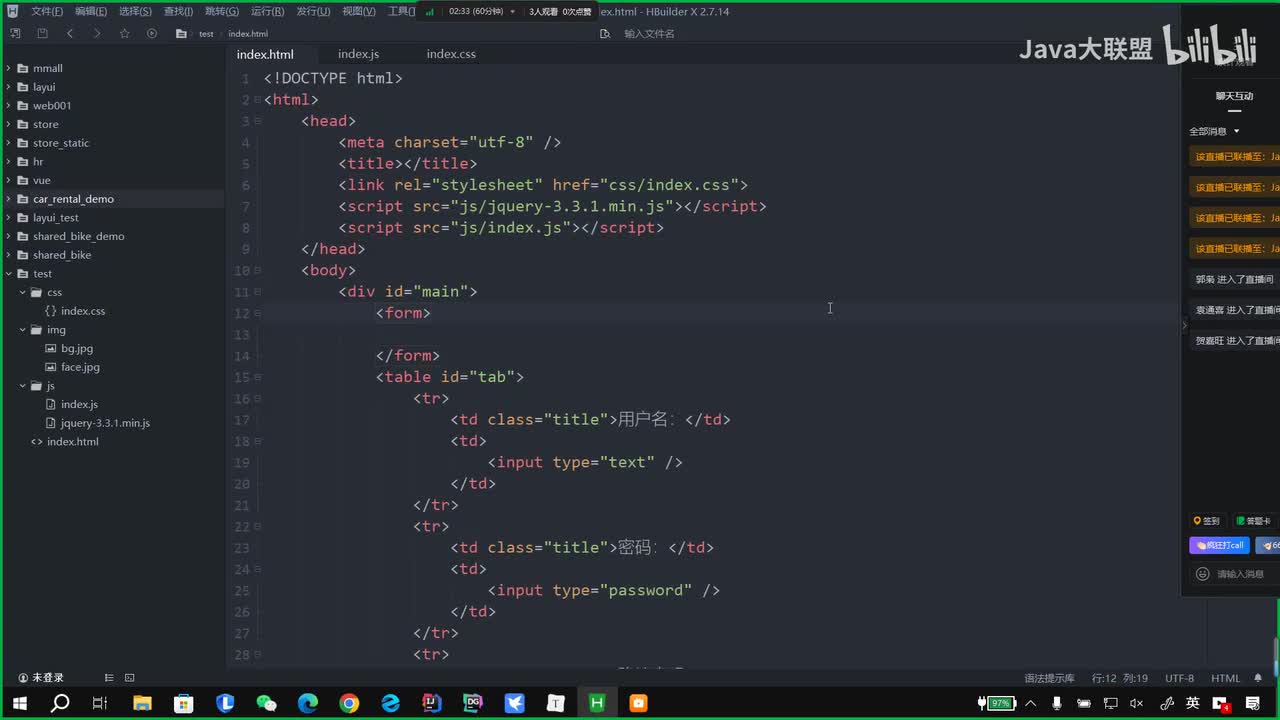The width and height of the screenshot is (1280, 720).
Task: Open the 运行(R) menu
Action: pyautogui.click(x=267, y=11)
